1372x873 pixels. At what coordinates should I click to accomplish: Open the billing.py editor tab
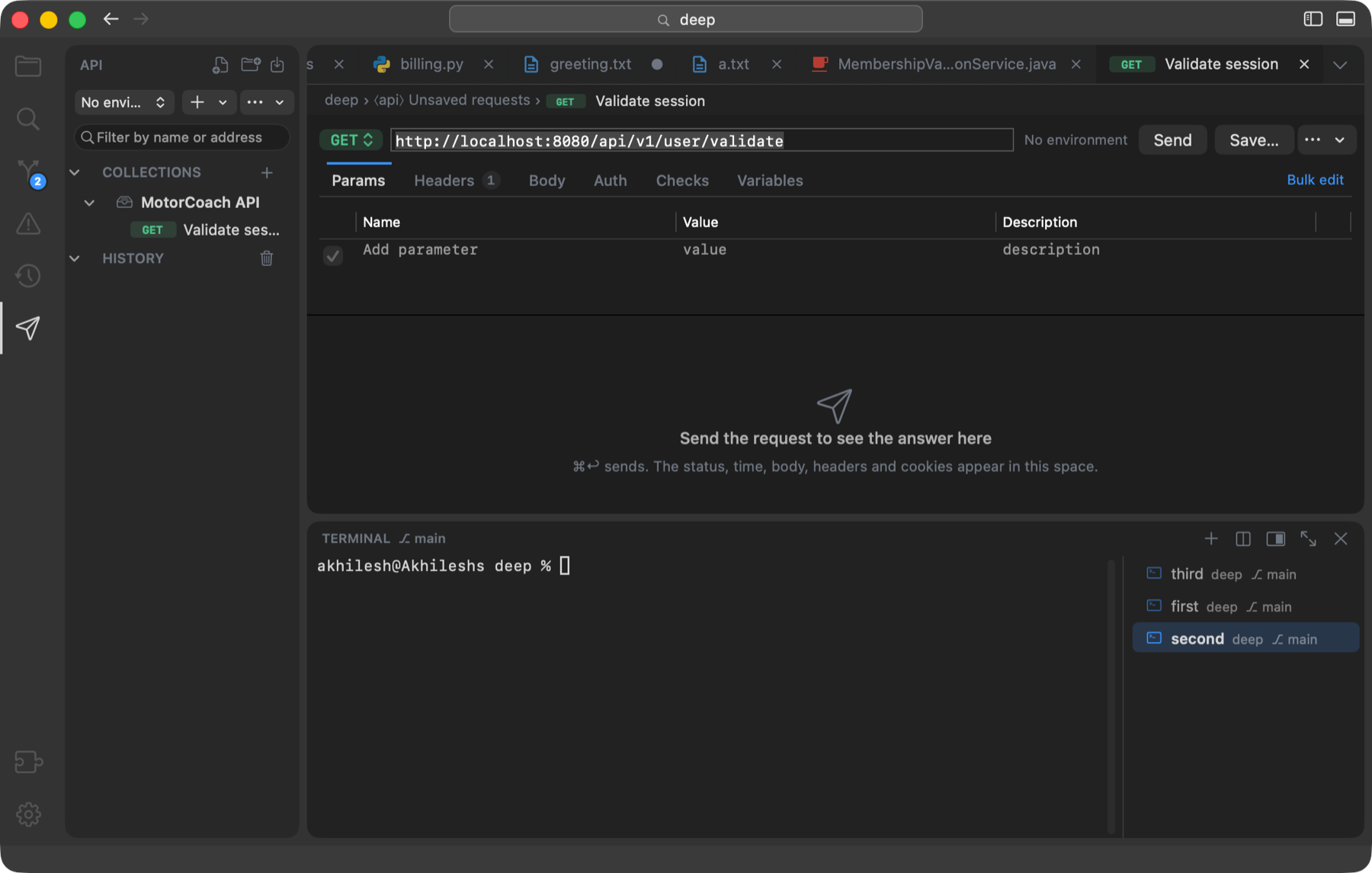coord(431,64)
